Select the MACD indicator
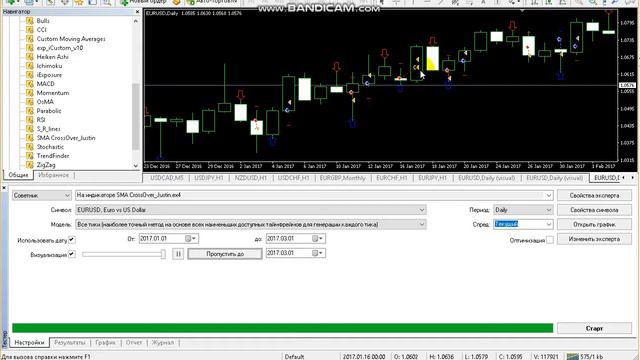The width and height of the screenshot is (640, 360). pyautogui.click(x=45, y=84)
